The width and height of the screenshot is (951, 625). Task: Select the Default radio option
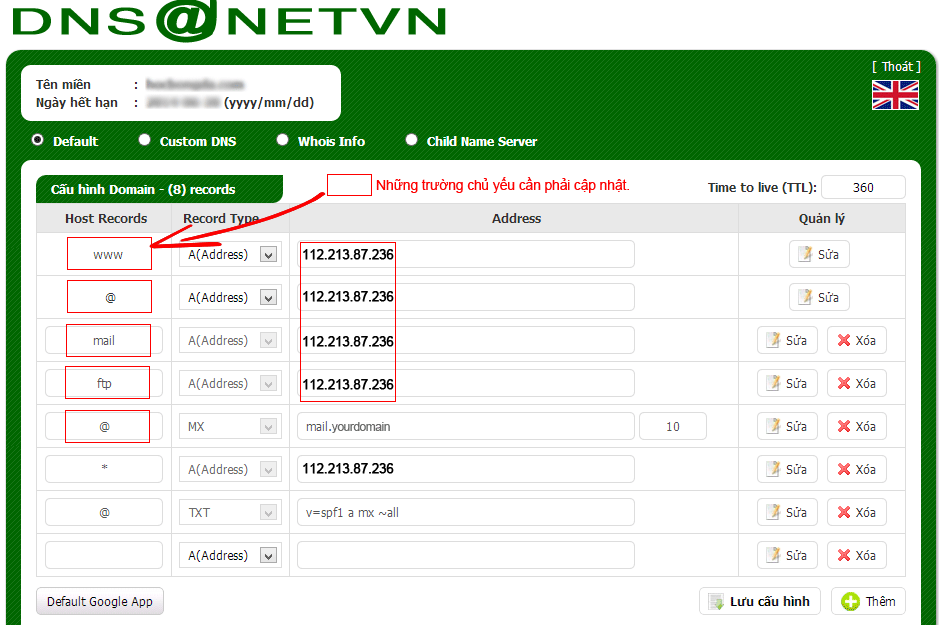click(x=38, y=140)
